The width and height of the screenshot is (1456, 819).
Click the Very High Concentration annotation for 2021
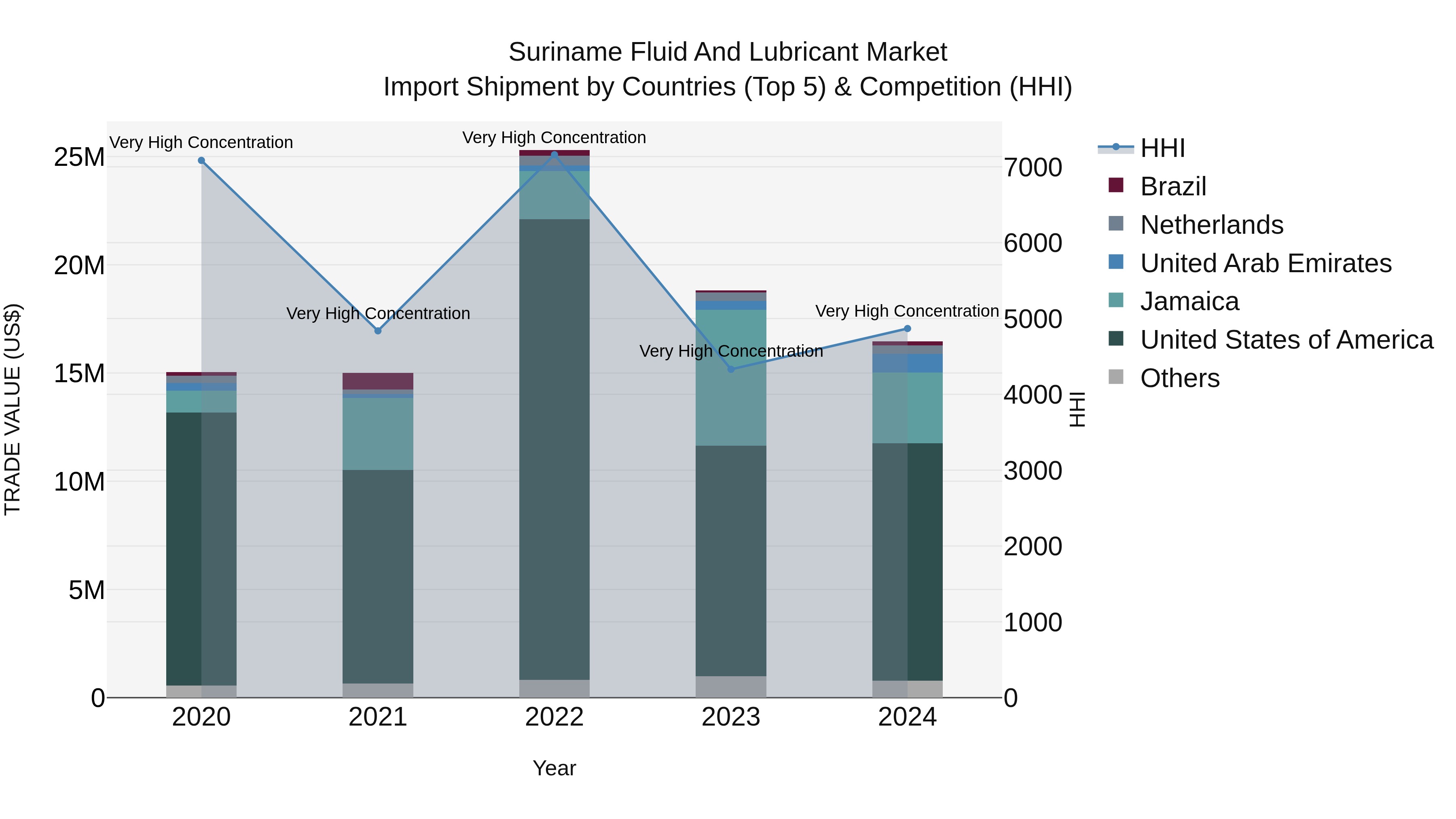pos(378,314)
